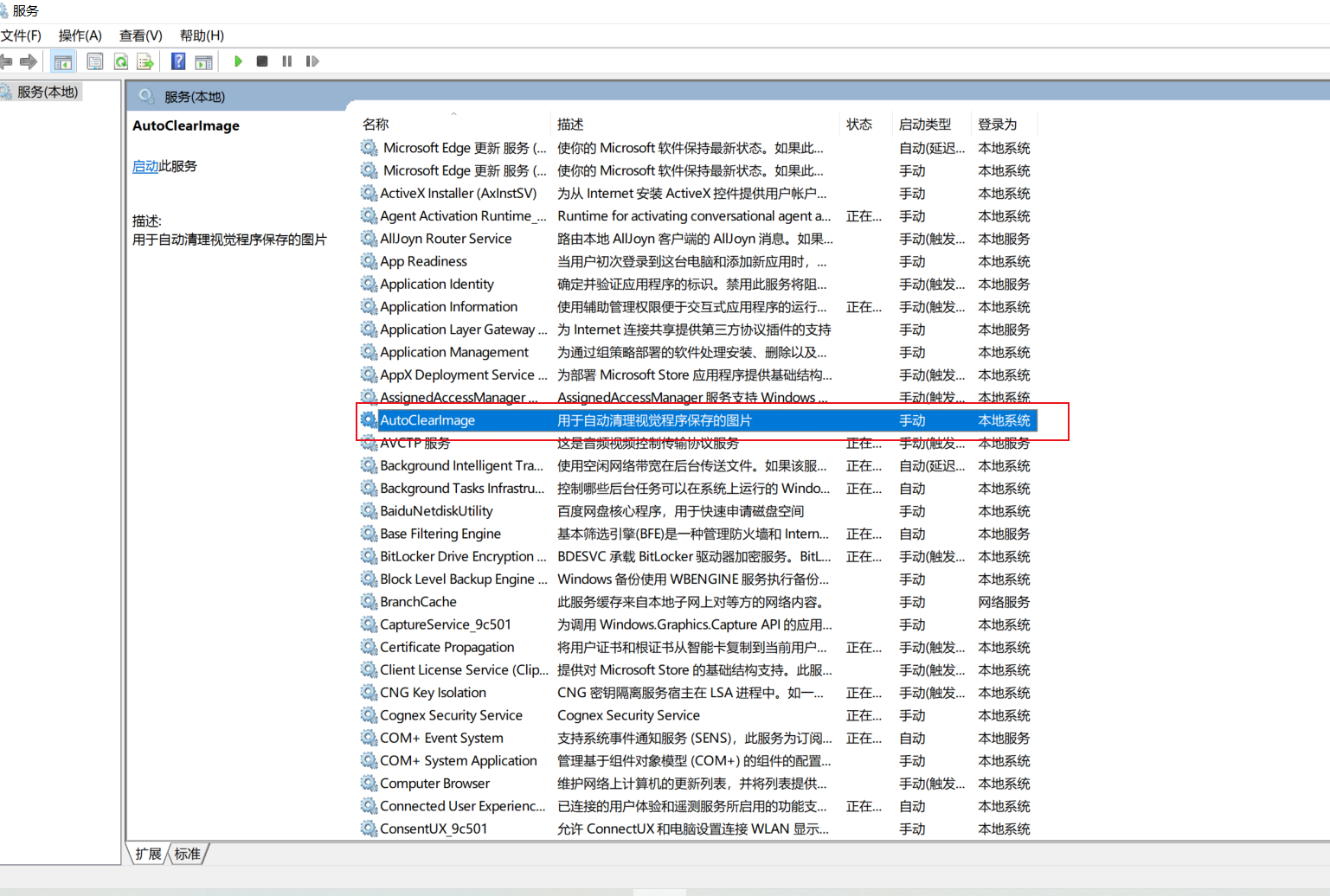Select the Background Tasks Infrastructure service name
Screen dimensions: 1330x896
(462, 488)
